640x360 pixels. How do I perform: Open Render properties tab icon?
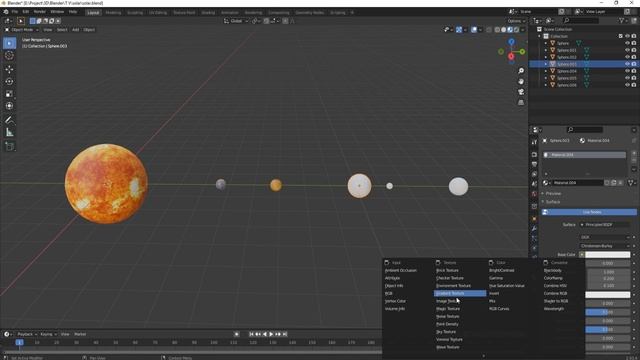[x=534, y=155]
